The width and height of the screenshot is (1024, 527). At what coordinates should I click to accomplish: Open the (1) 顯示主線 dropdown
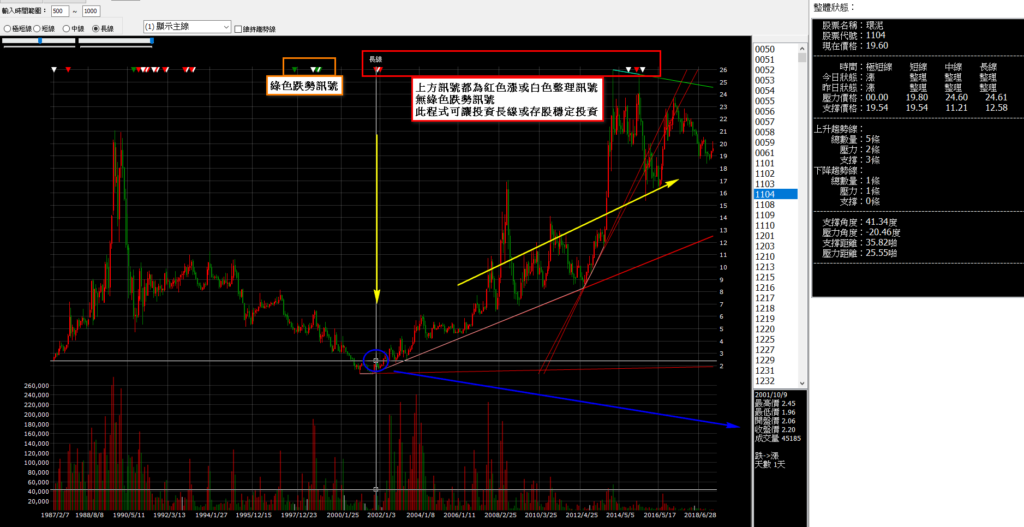point(187,27)
